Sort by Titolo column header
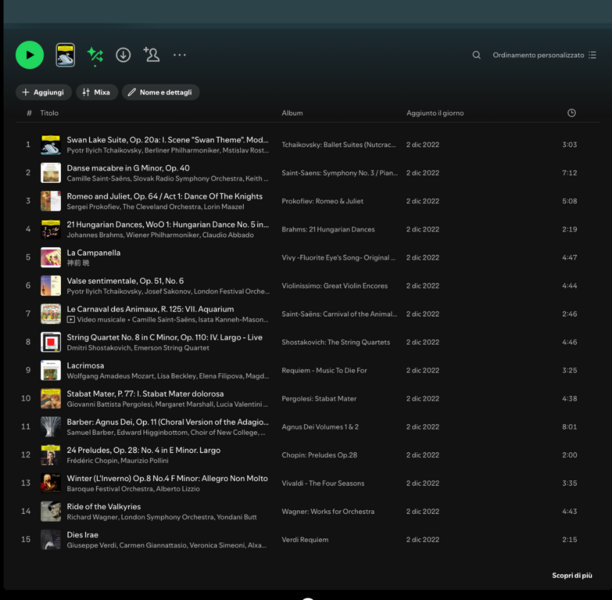This screenshot has width=612, height=600. click(x=49, y=113)
